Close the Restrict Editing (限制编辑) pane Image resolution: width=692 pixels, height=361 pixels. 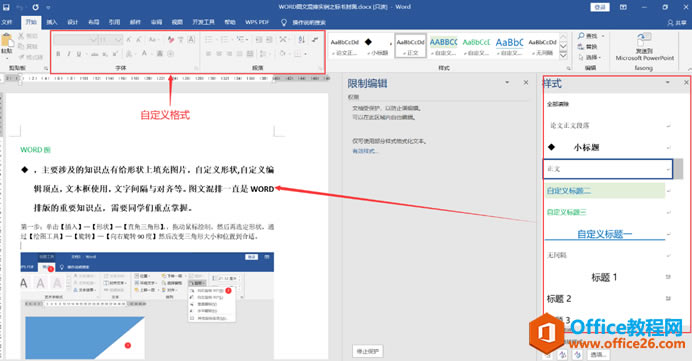point(526,83)
